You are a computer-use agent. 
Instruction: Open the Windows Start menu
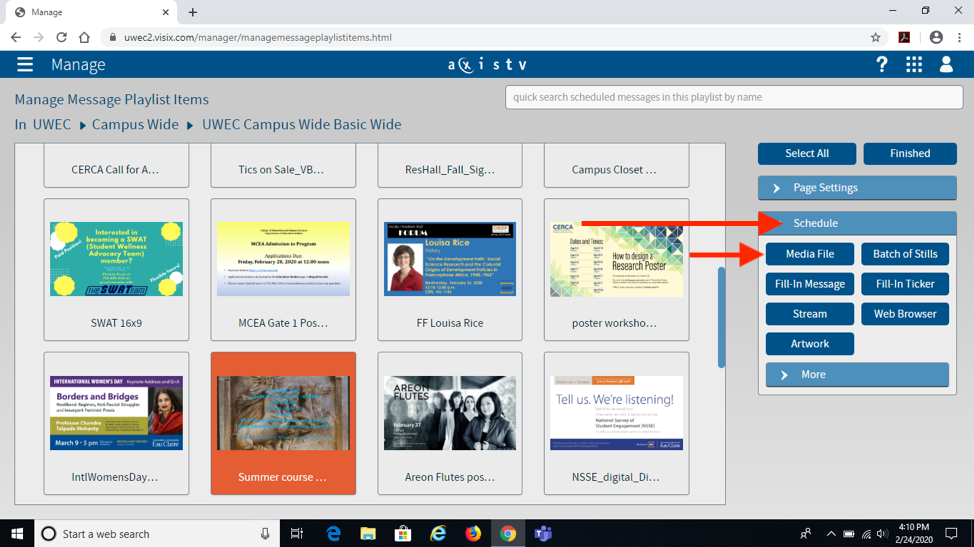coord(17,533)
